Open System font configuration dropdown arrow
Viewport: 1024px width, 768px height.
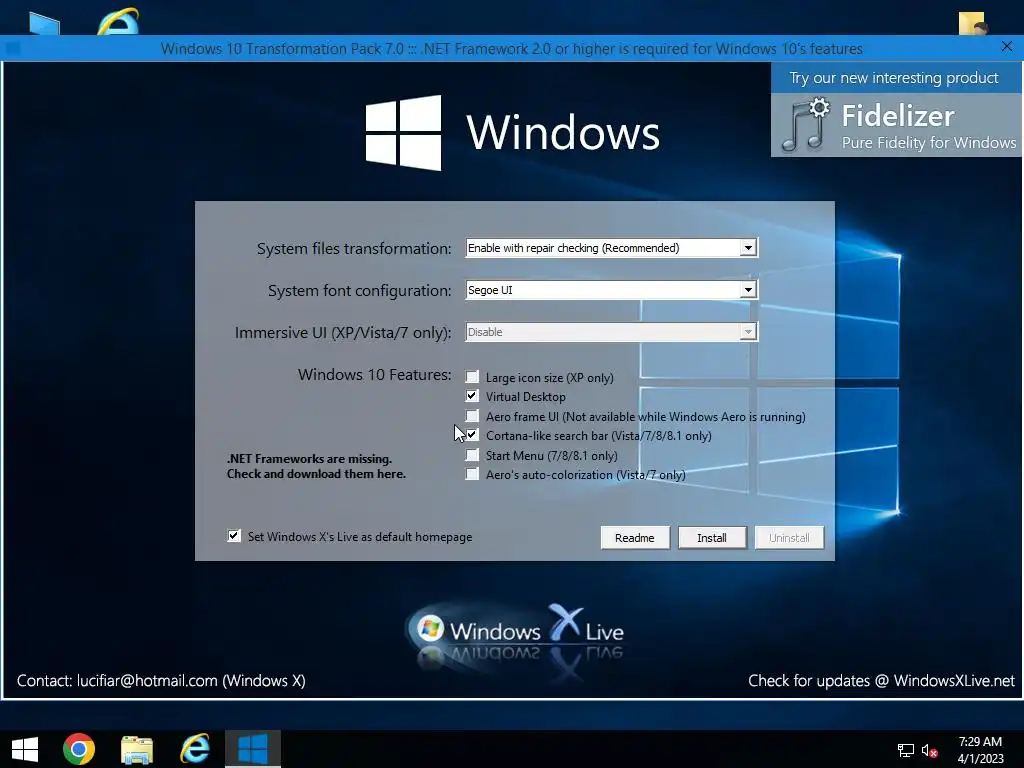click(748, 290)
